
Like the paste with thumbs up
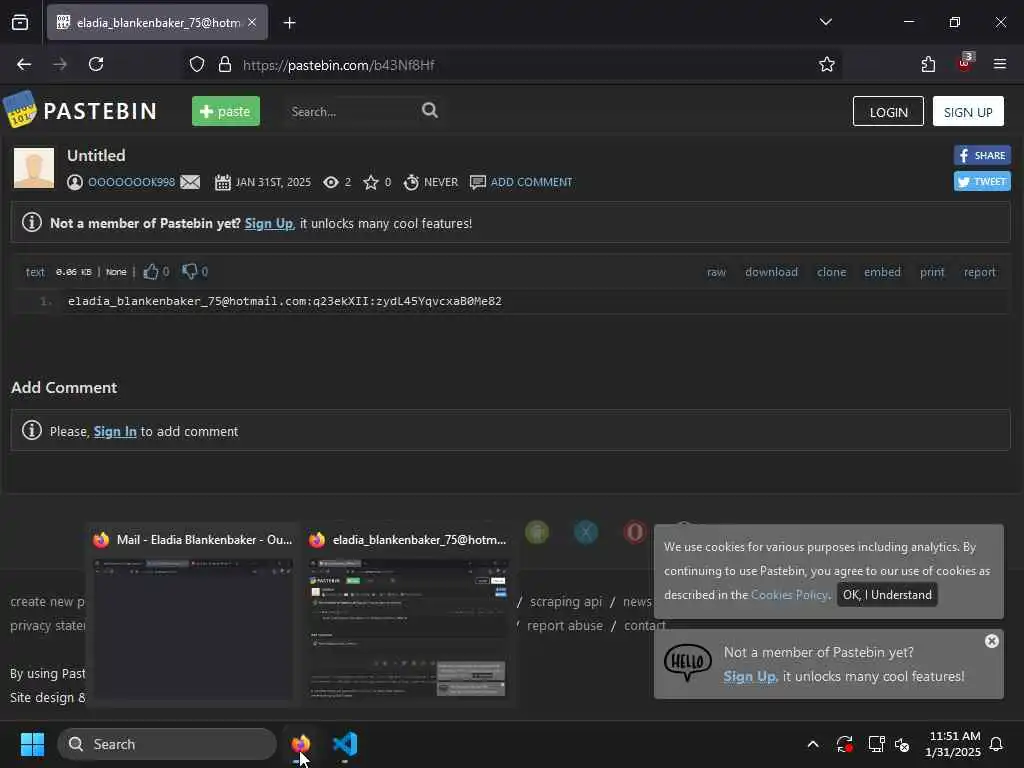151,272
